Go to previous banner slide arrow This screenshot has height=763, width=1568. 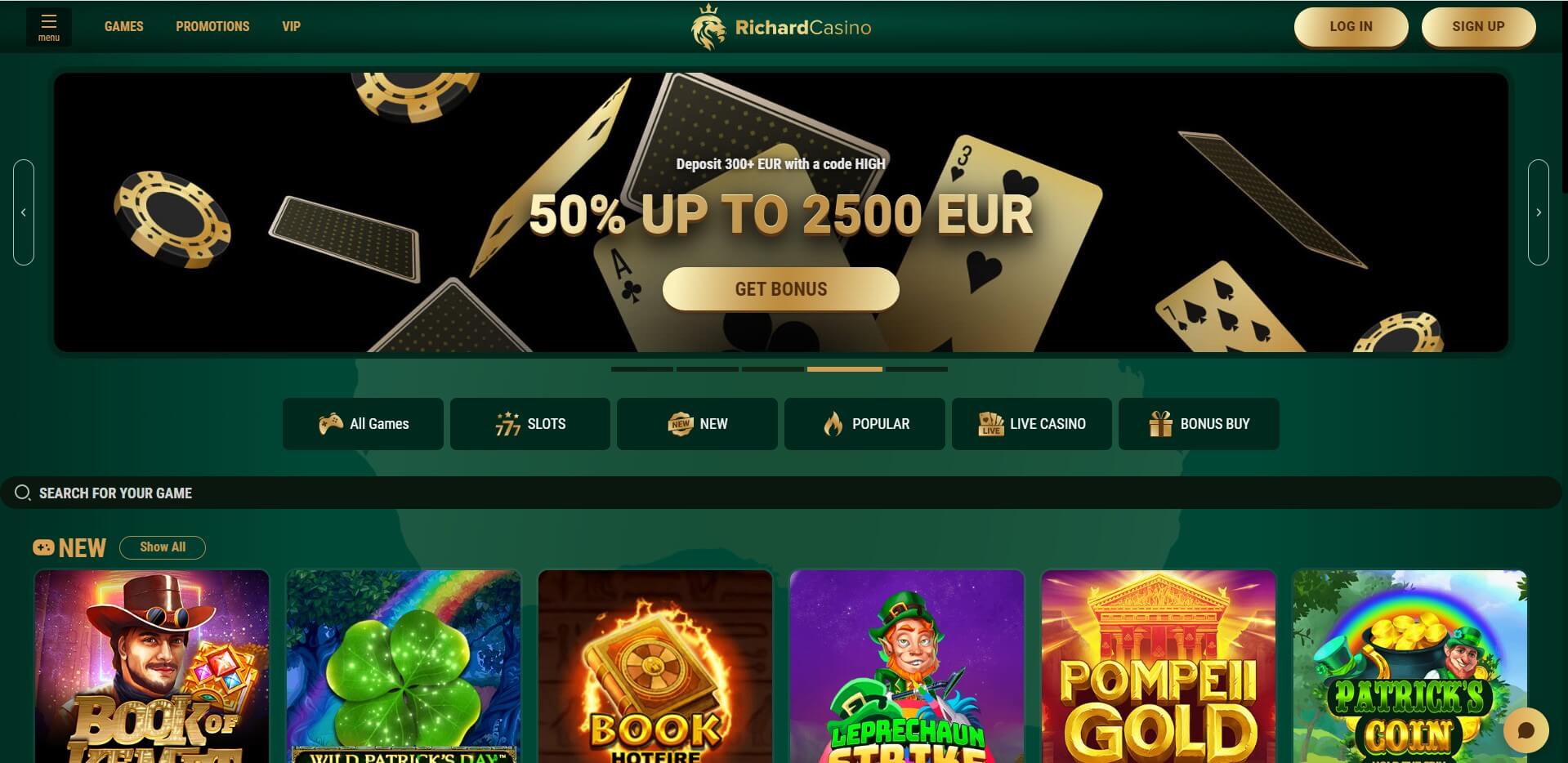pos(24,212)
